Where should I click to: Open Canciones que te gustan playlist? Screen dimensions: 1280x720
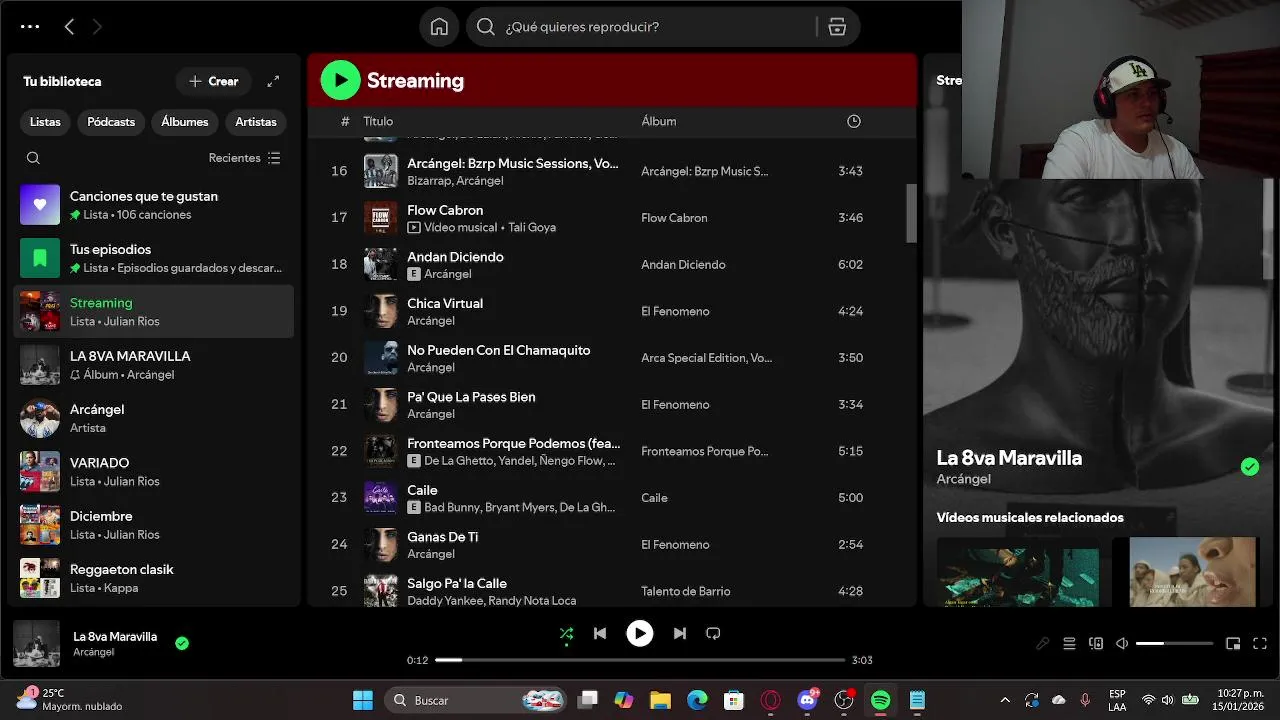pos(154,204)
